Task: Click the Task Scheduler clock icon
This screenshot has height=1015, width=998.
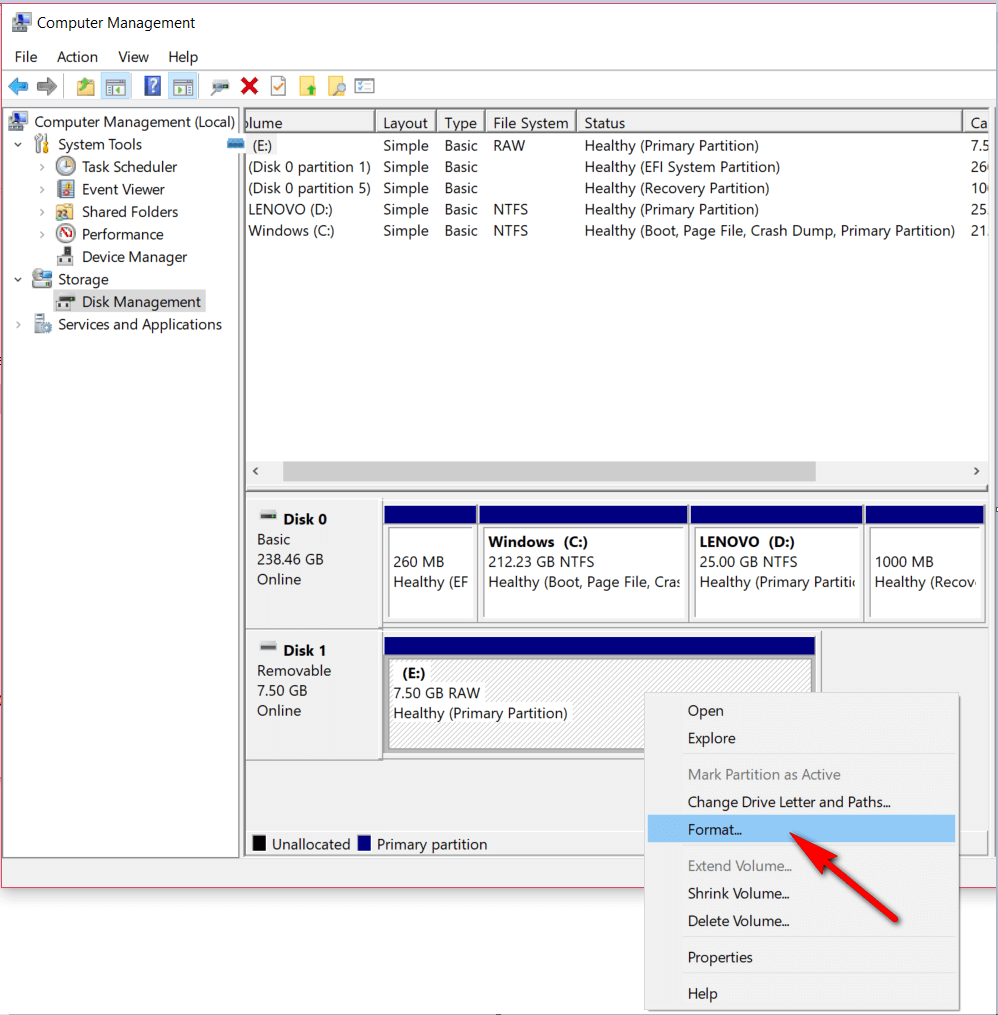Action: (65, 166)
